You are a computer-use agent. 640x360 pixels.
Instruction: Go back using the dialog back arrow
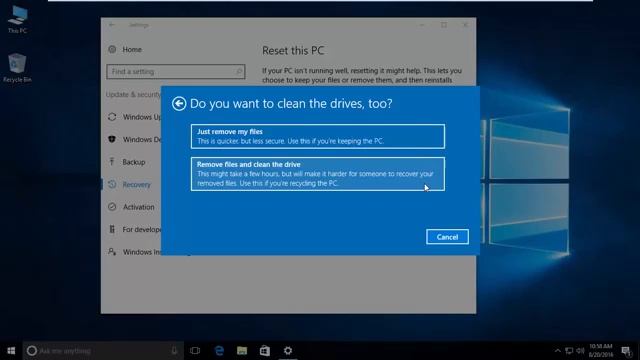click(x=179, y=104)
